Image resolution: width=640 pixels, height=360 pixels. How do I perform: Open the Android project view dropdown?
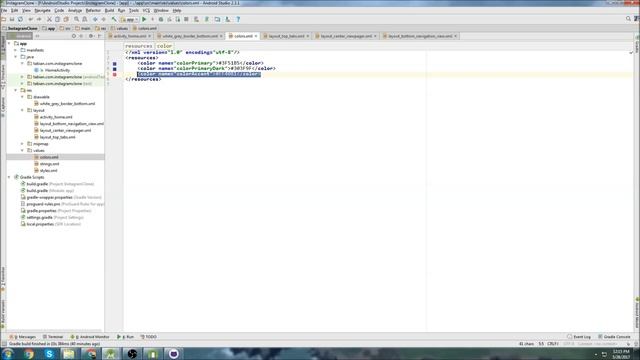pyautogui.click(x=20, y=36)
